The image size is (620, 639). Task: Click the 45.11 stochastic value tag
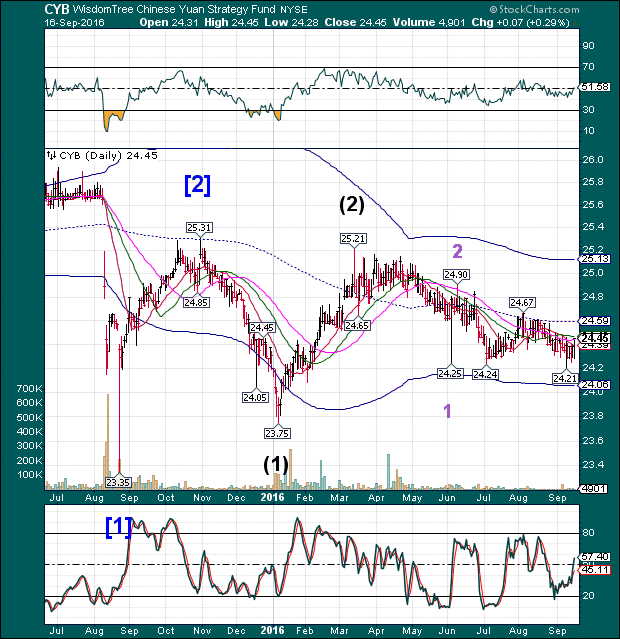point(595,569)
